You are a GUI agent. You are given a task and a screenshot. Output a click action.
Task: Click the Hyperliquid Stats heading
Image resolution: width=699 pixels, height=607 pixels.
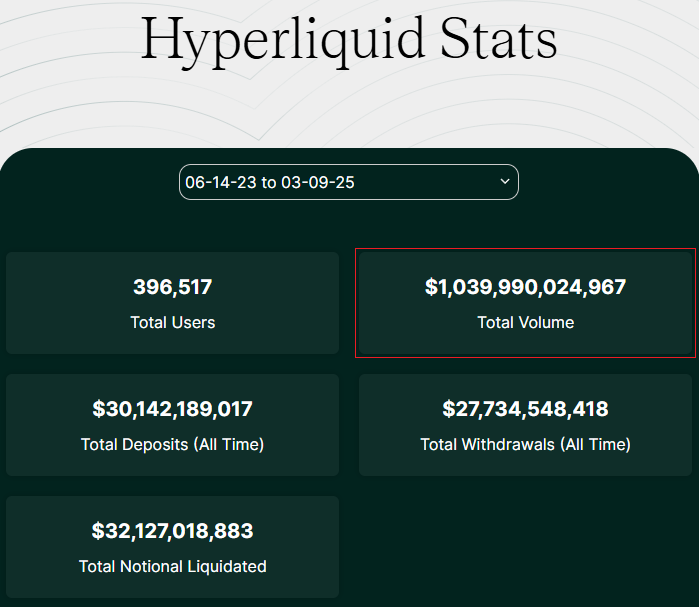pos(349,41)
